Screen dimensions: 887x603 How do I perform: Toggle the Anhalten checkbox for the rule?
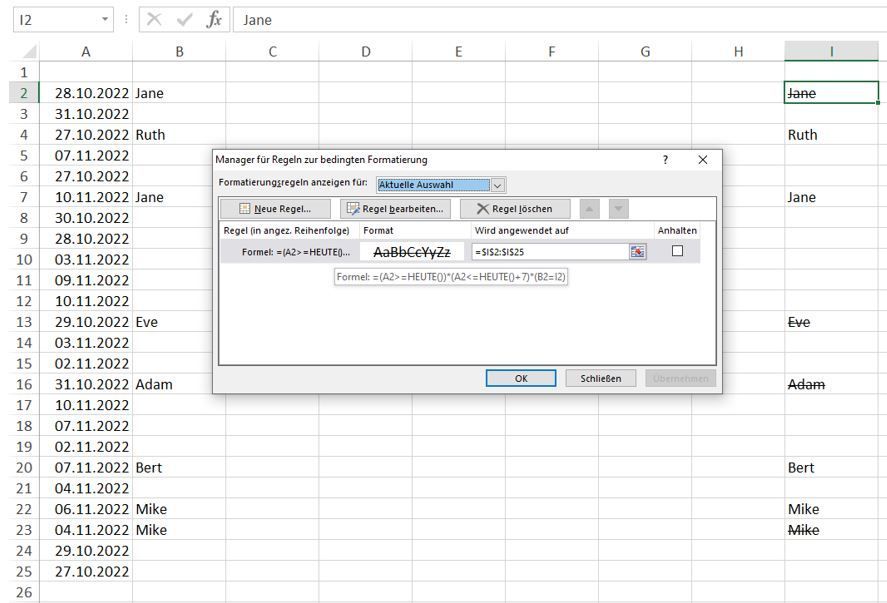(x=677, y=251)
